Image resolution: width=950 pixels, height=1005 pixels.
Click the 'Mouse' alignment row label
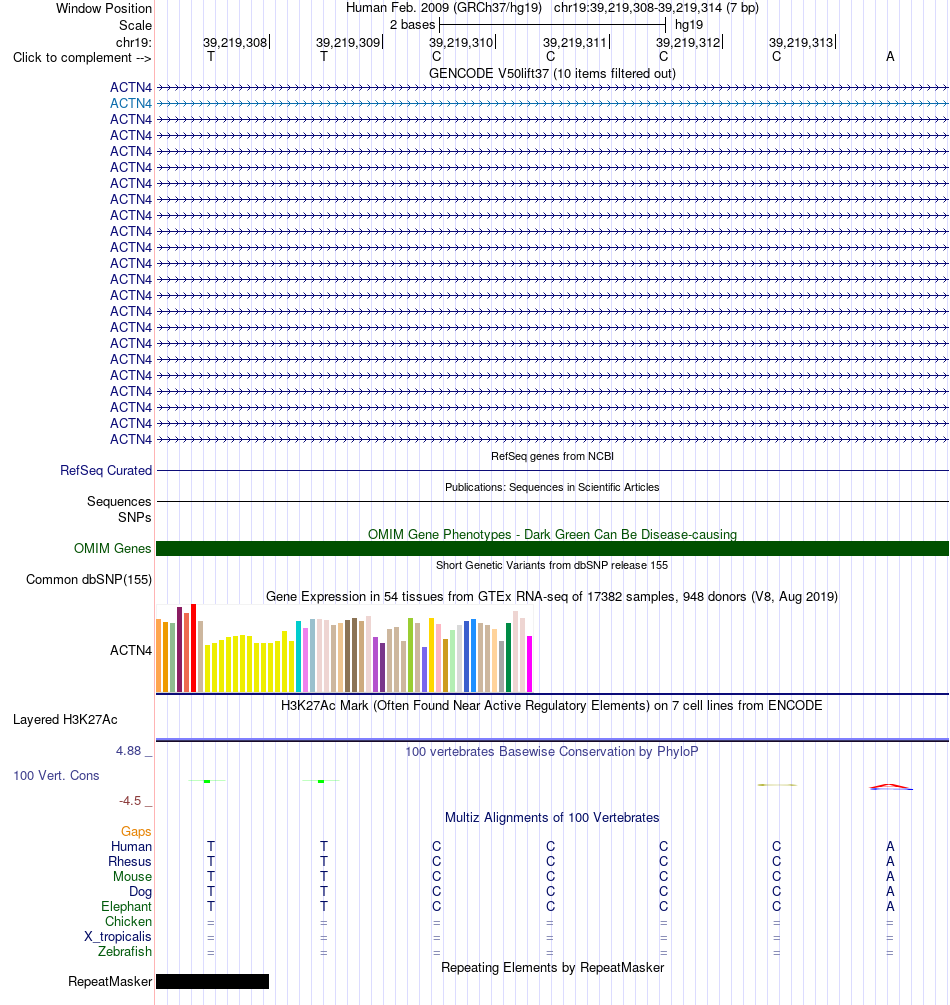click(x=133, y=876)
